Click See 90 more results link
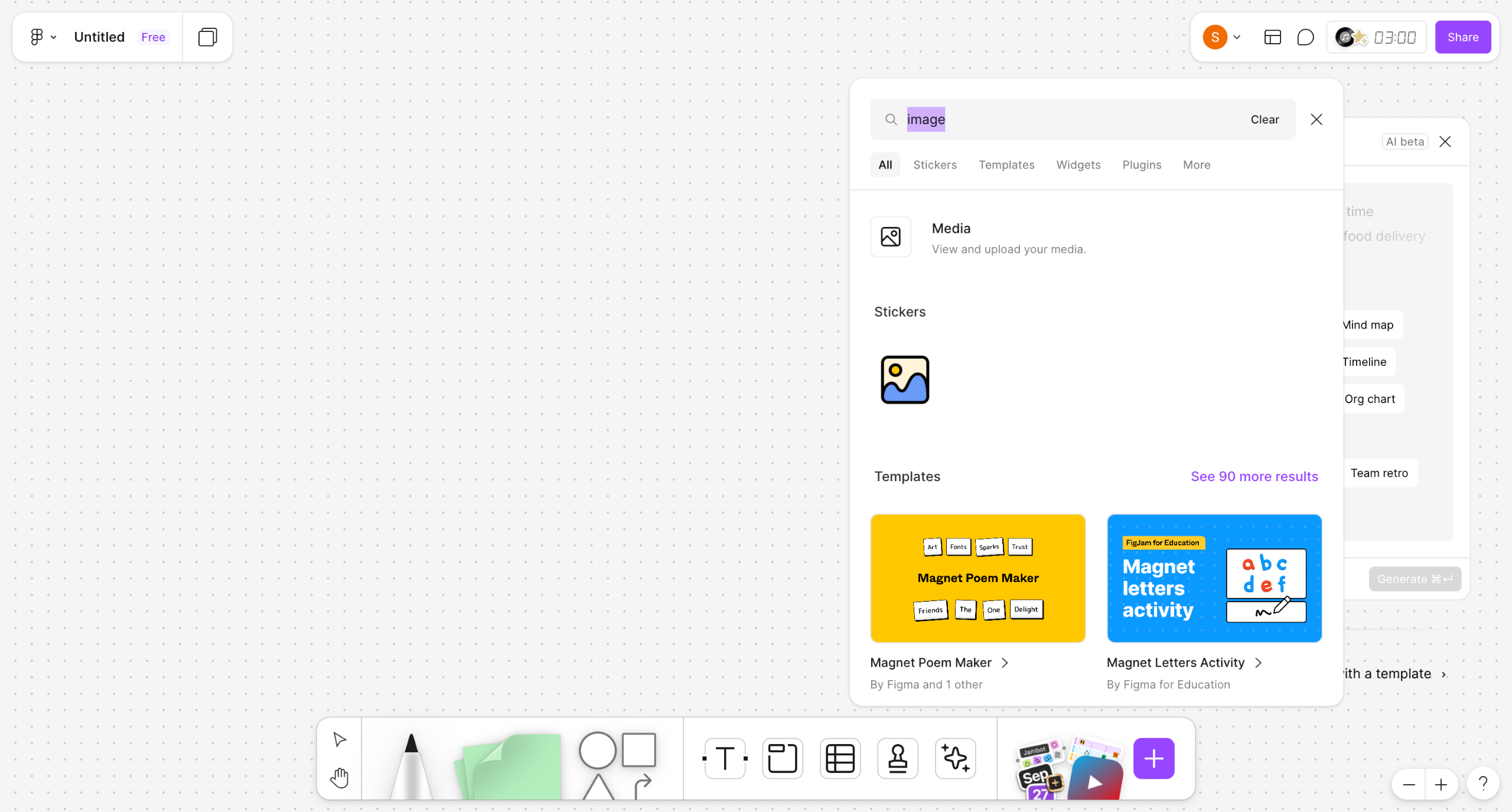Viewport: 1512px width, 812px height. [1254, 476]
